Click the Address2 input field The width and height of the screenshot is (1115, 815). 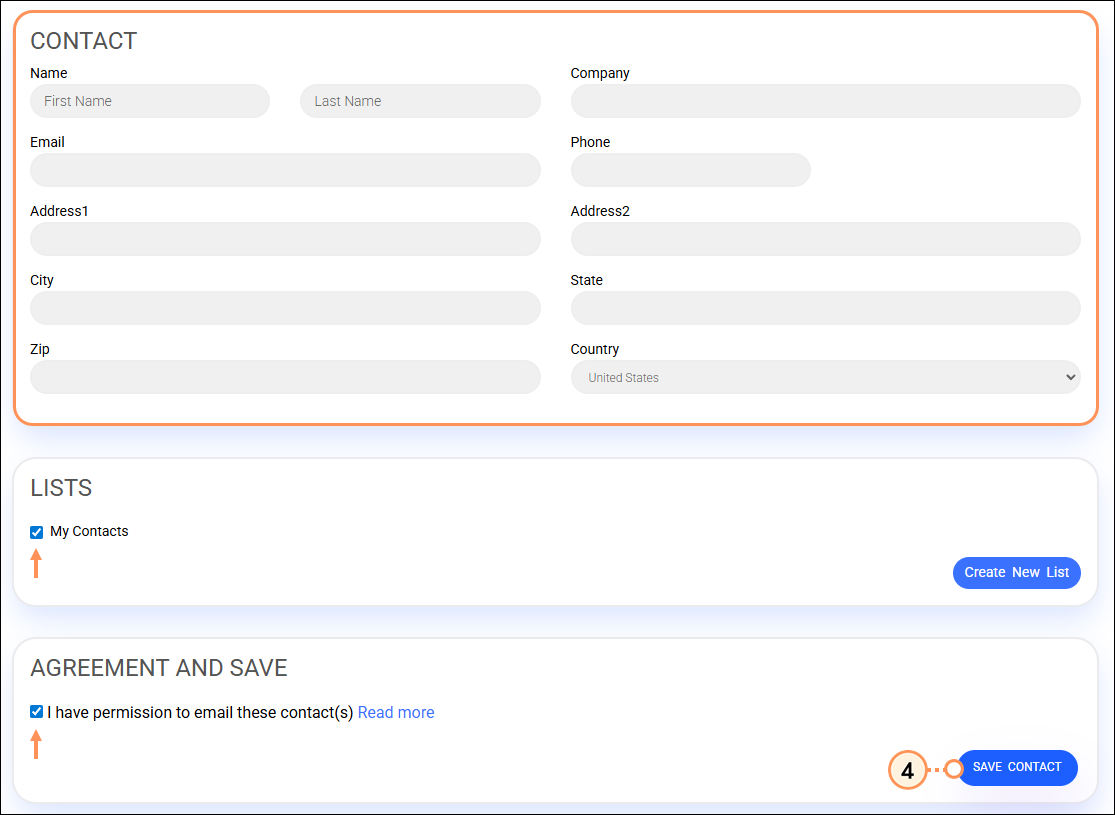coord(825,239)
